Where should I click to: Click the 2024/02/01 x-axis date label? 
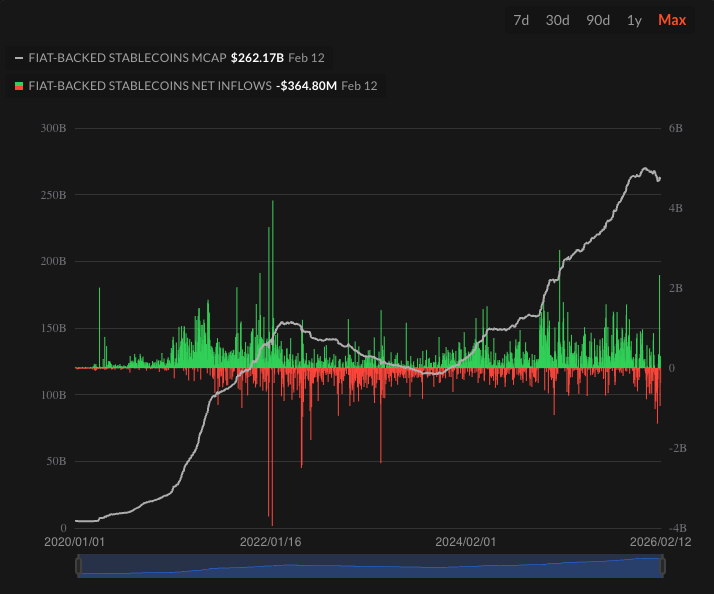[x=466, y=541]
